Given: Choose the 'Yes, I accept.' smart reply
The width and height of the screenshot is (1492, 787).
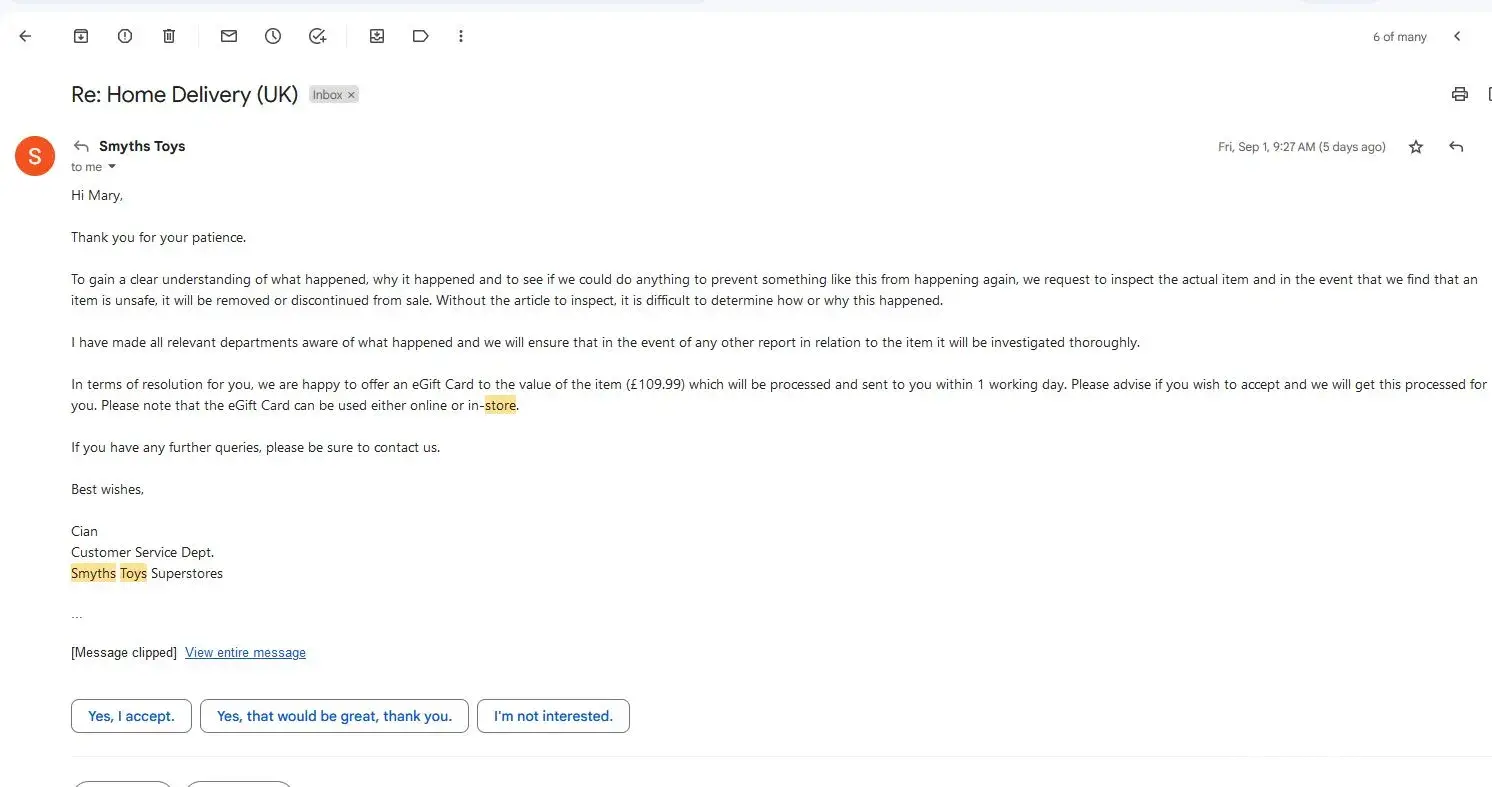Looking at the screenshot, I should tap(131, 716).
